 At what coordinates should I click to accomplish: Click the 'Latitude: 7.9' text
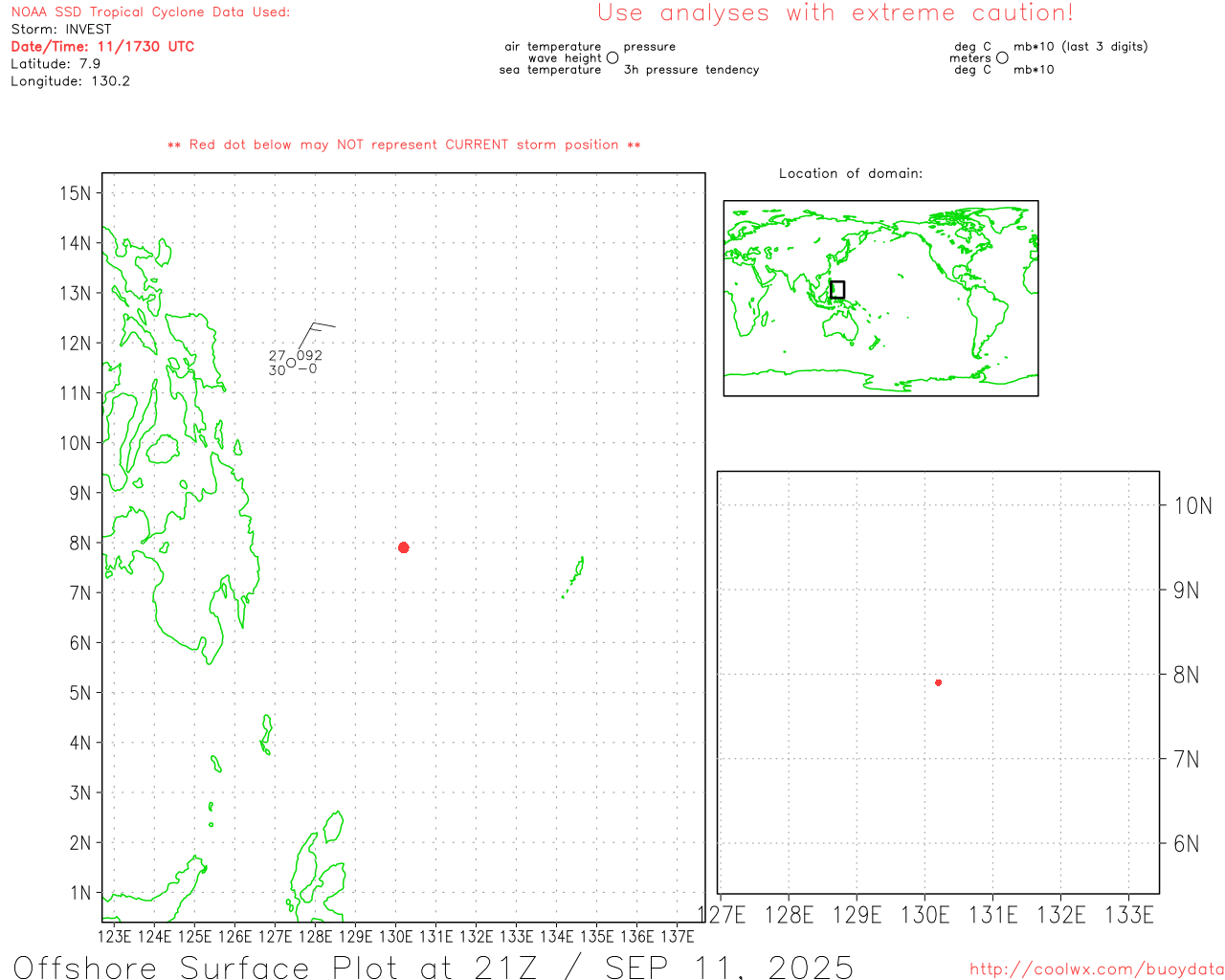pos(56,64)
